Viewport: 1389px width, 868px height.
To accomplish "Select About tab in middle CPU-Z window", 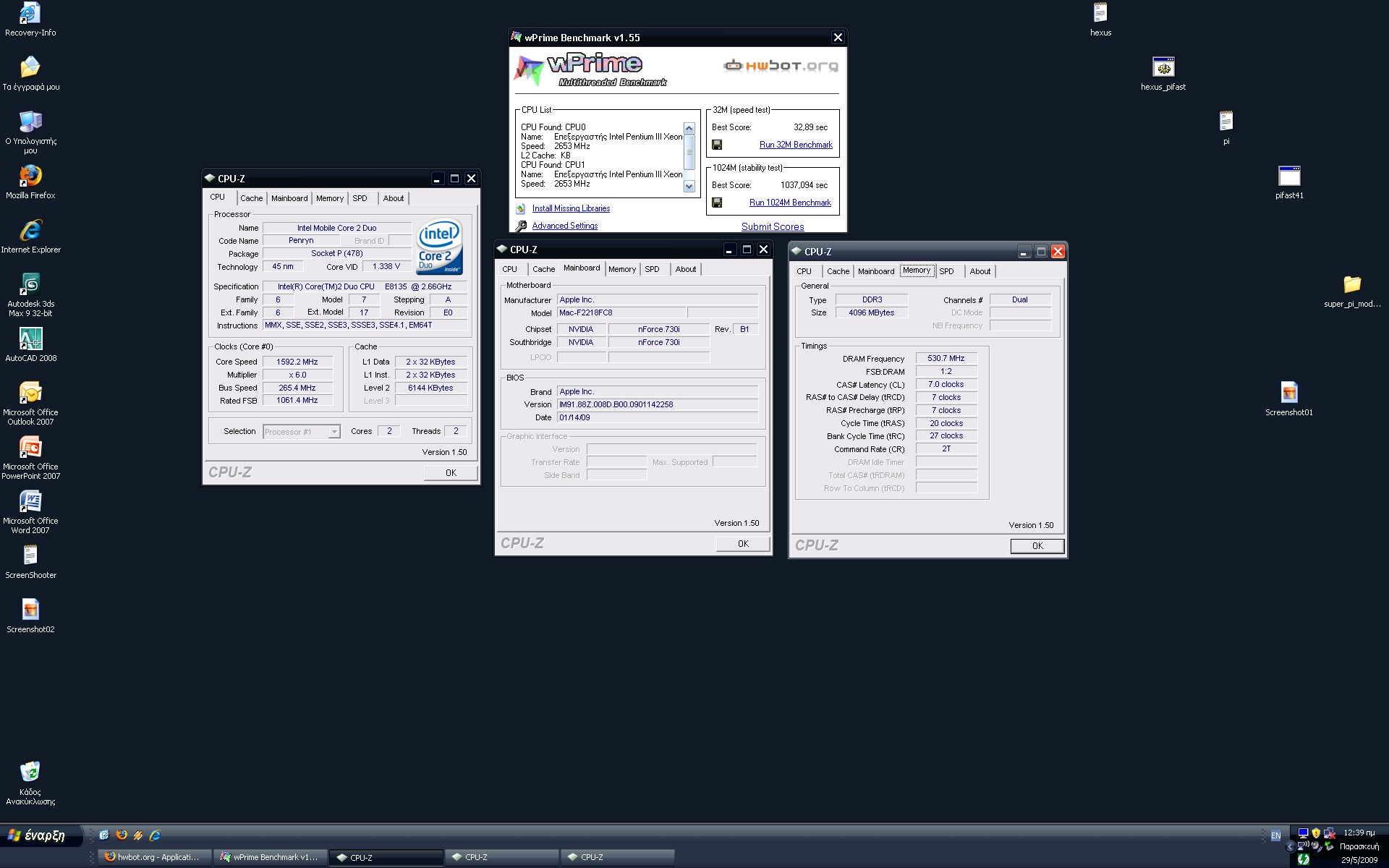I will coord(686,269).
